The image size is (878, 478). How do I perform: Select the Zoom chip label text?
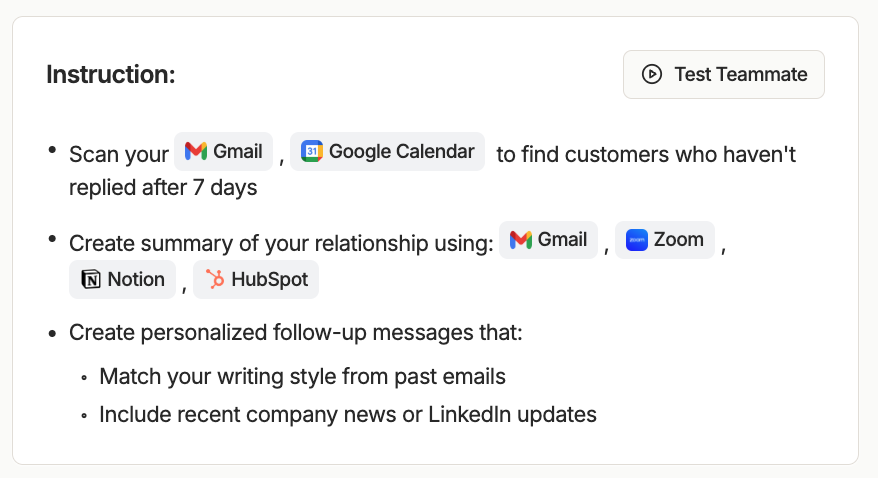pyautogui.click(x=678, y=240)
